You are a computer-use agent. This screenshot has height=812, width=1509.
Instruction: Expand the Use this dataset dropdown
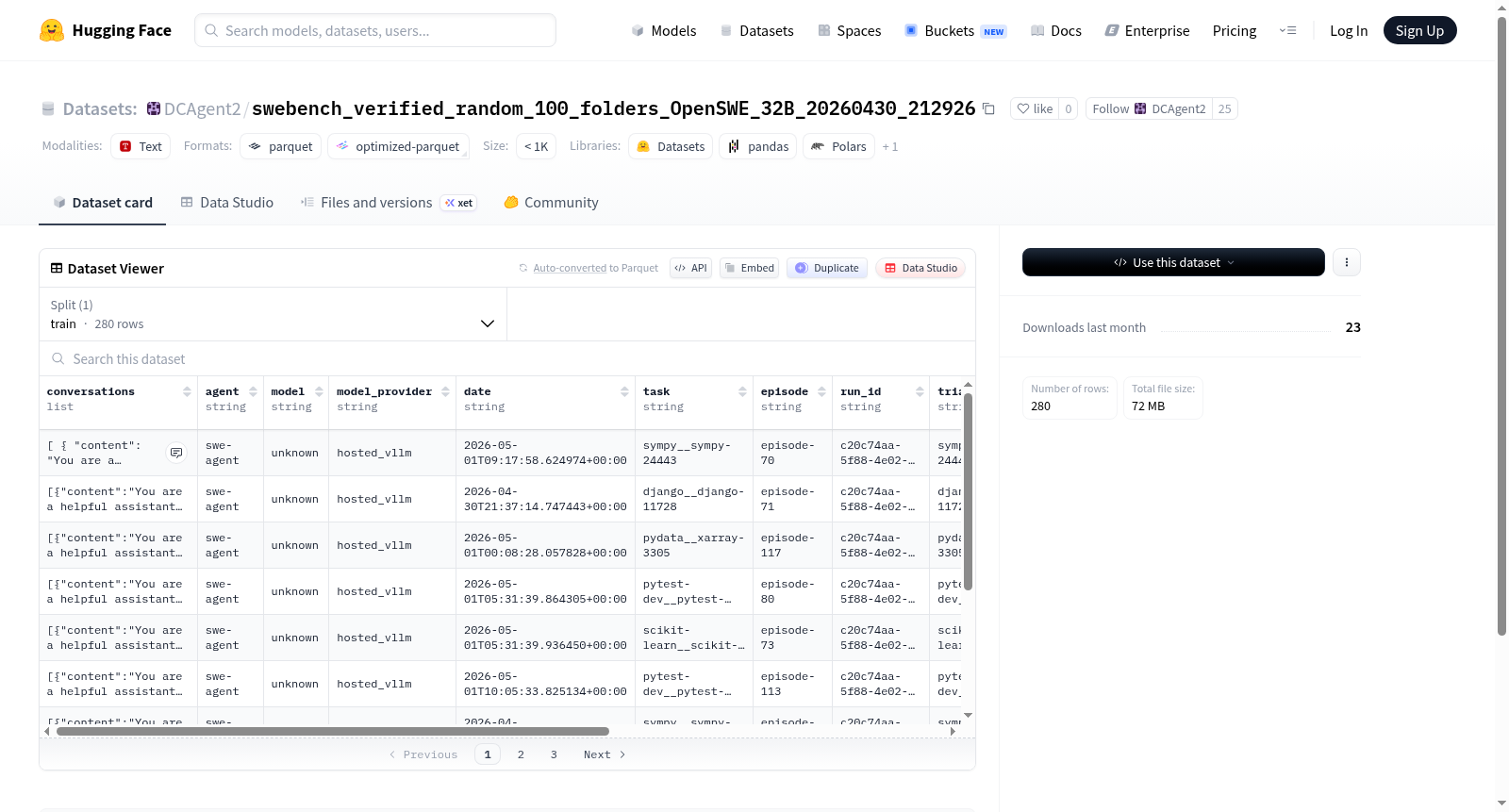tap(1173, 262)
